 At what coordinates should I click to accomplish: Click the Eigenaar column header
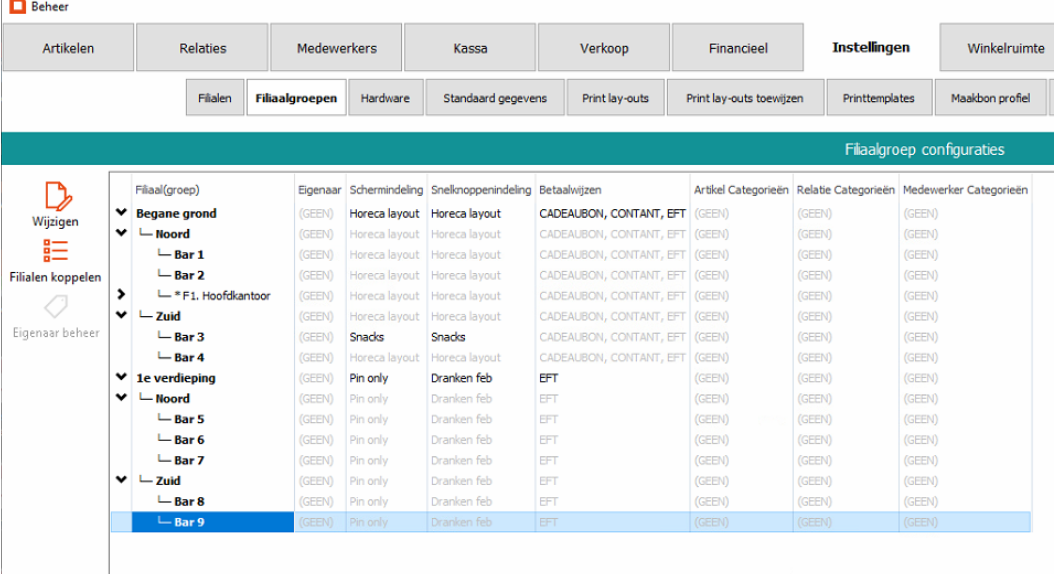pyautogui.click(x=320, y=190)
